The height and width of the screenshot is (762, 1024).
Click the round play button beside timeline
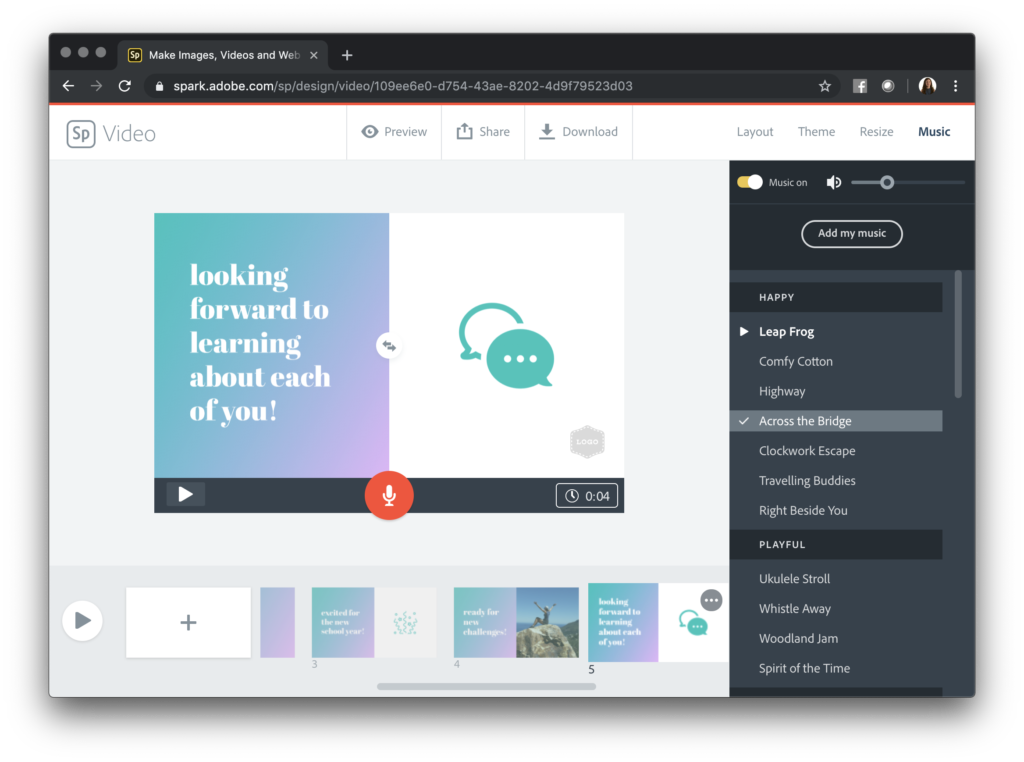(x=82, y=621)
